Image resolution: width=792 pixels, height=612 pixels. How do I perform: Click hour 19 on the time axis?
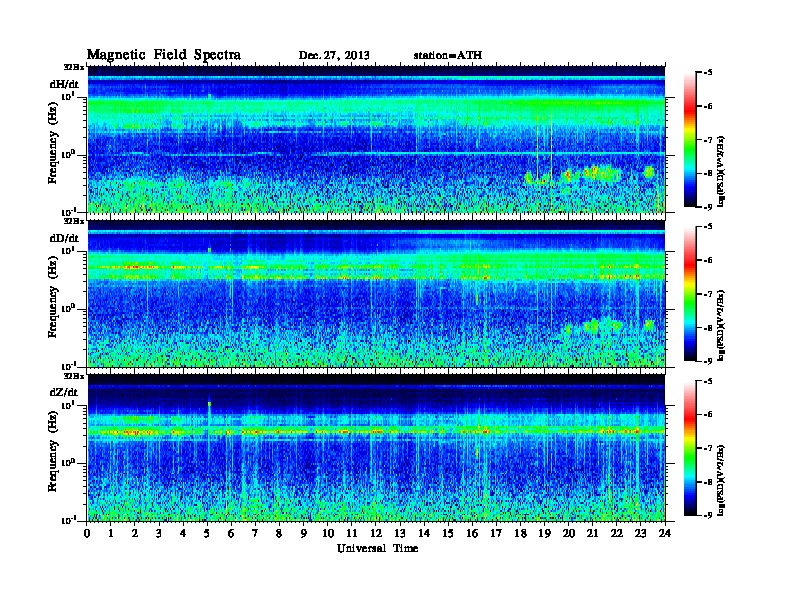click(544, 533)
